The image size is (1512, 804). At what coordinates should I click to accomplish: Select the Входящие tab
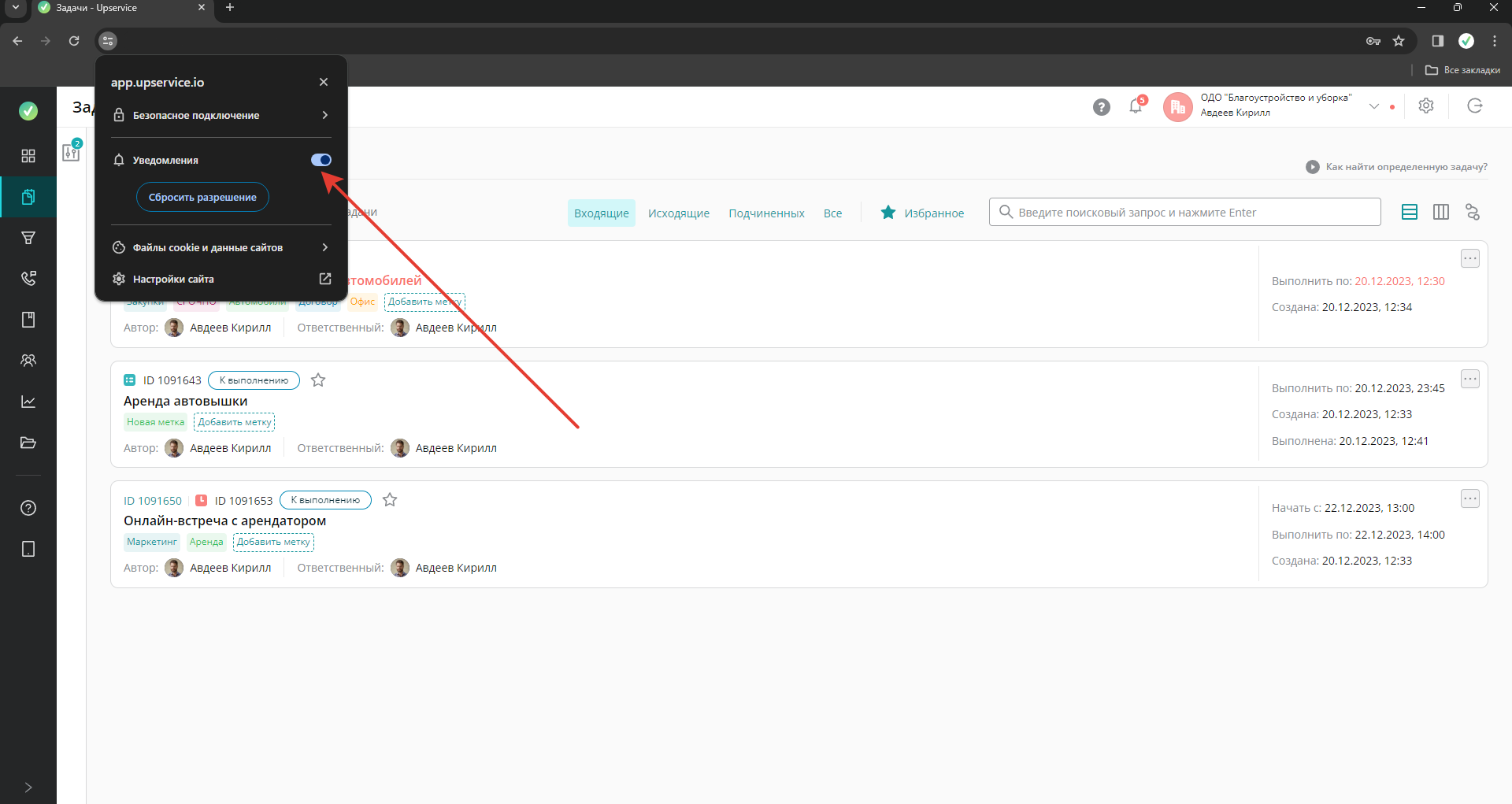tap(602, 213)
